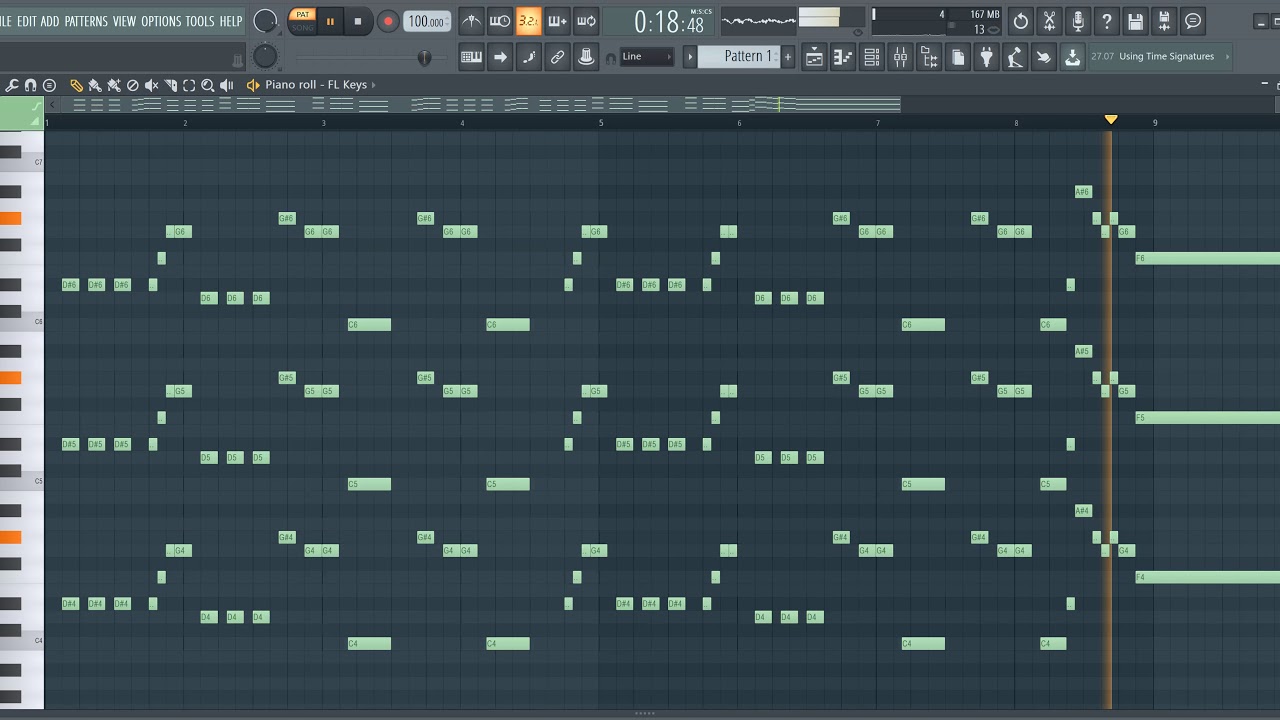Open the Mixer icon
Viewport: 1280px width, 720px height.
click(901, 57)
